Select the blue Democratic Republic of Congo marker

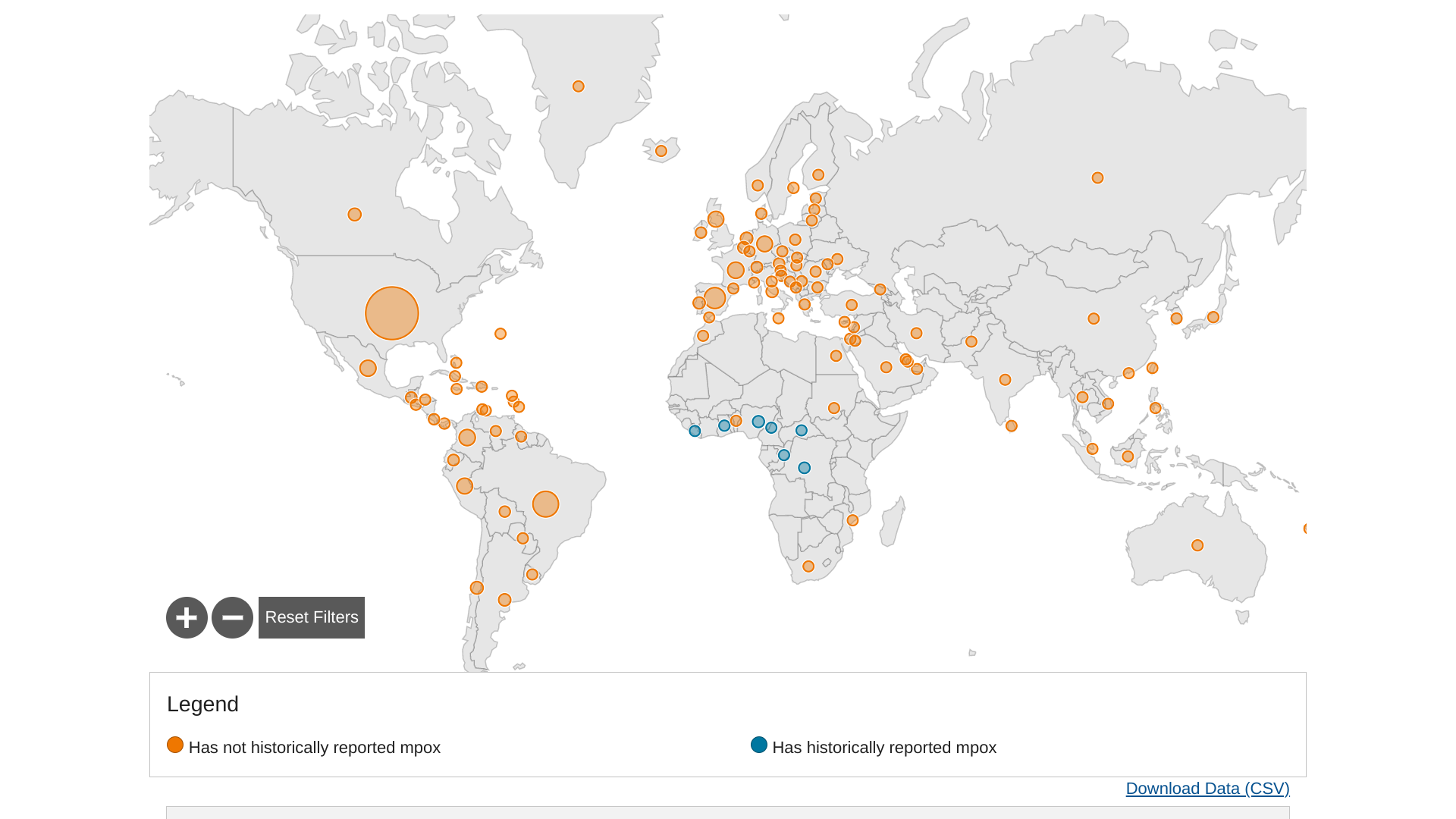click(x=805, y=468)
